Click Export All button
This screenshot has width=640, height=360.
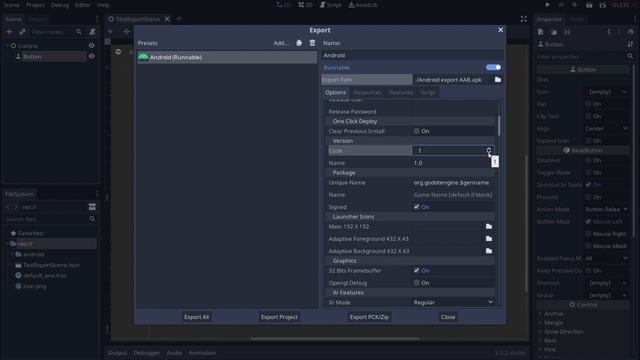pos(196,317)
